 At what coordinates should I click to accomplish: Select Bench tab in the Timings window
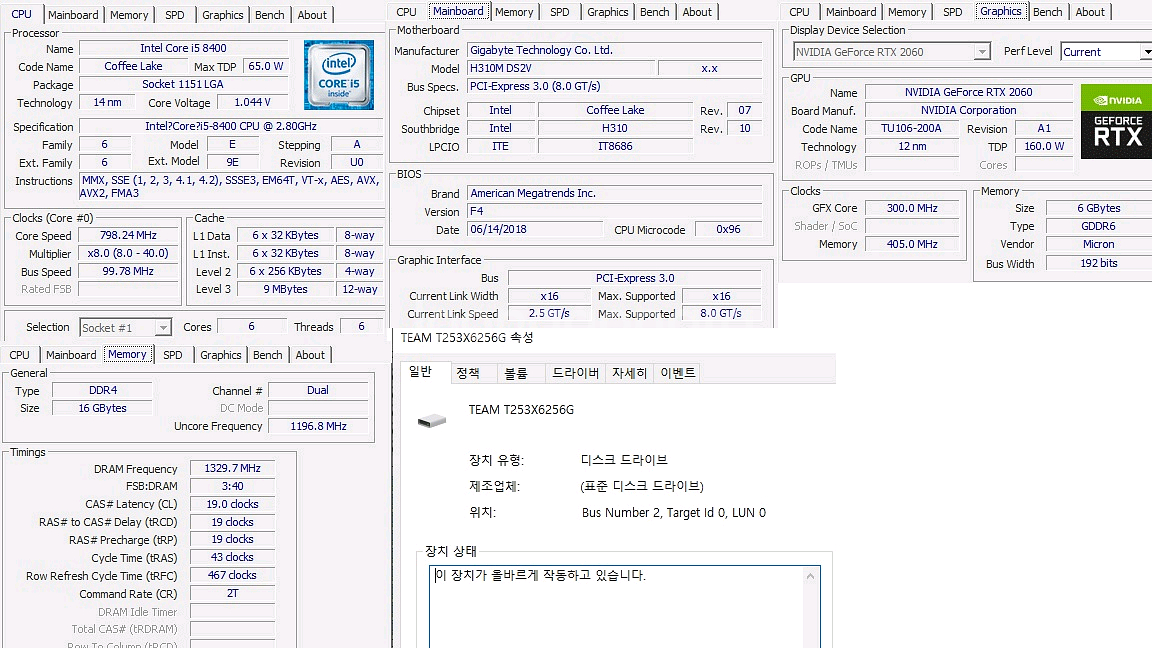267,355
